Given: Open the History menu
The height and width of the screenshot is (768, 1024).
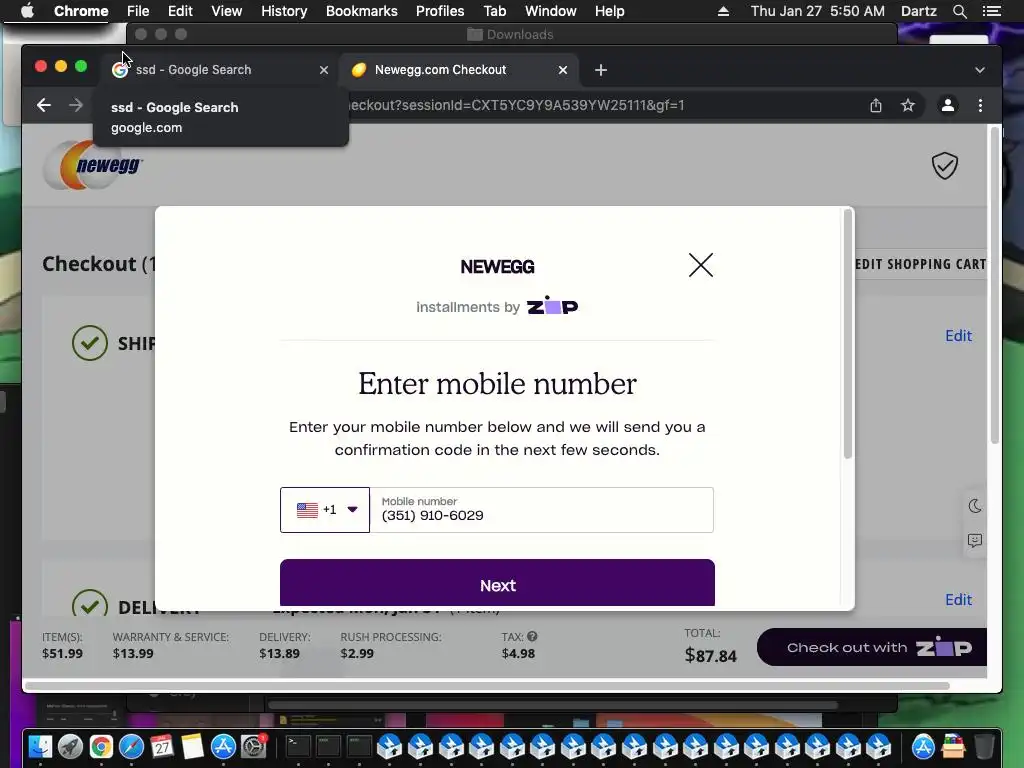Looking at the screenshot, I should coord(284,11).
